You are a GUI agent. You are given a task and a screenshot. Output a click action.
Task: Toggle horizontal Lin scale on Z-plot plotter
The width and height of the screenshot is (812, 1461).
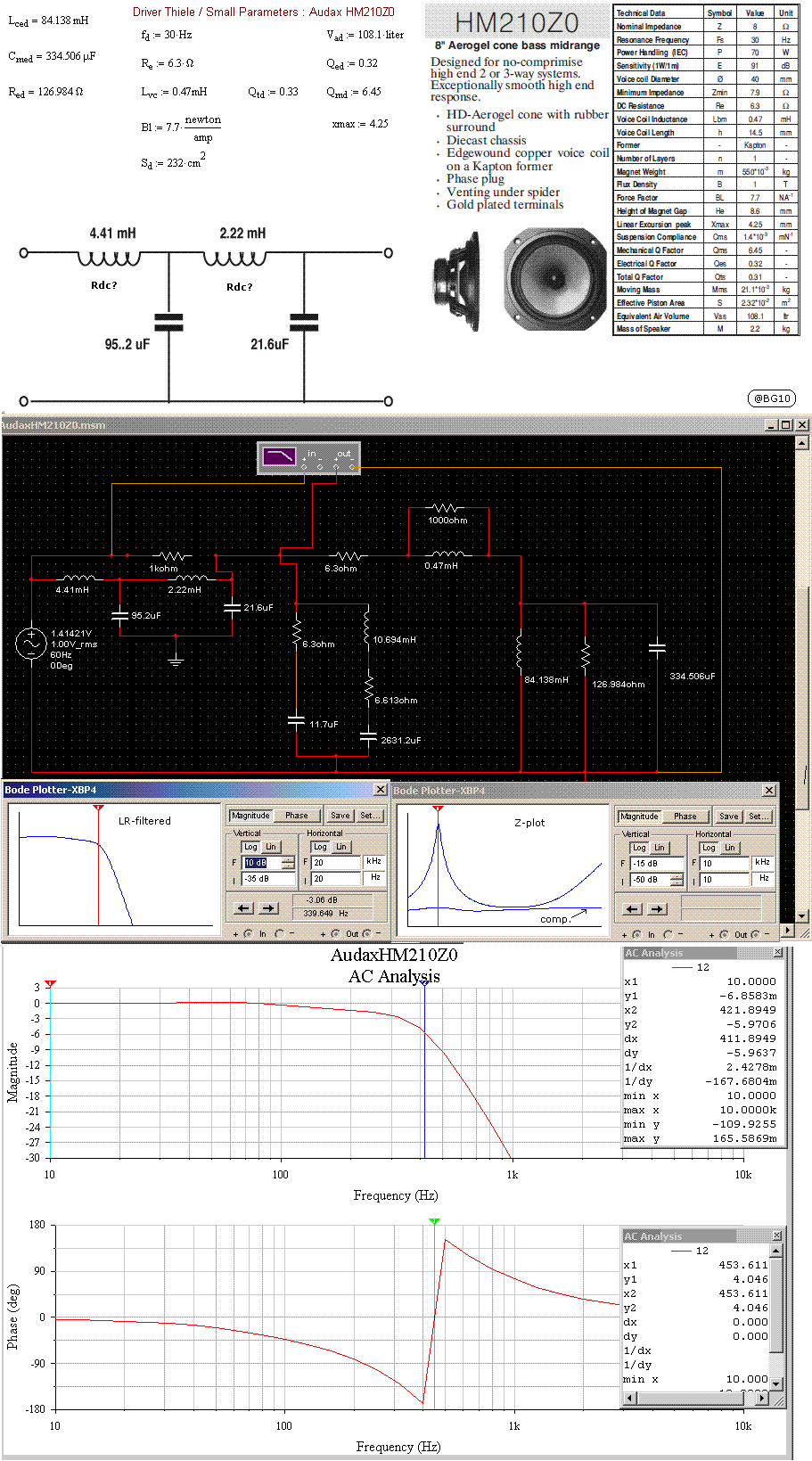click(730, 848)
